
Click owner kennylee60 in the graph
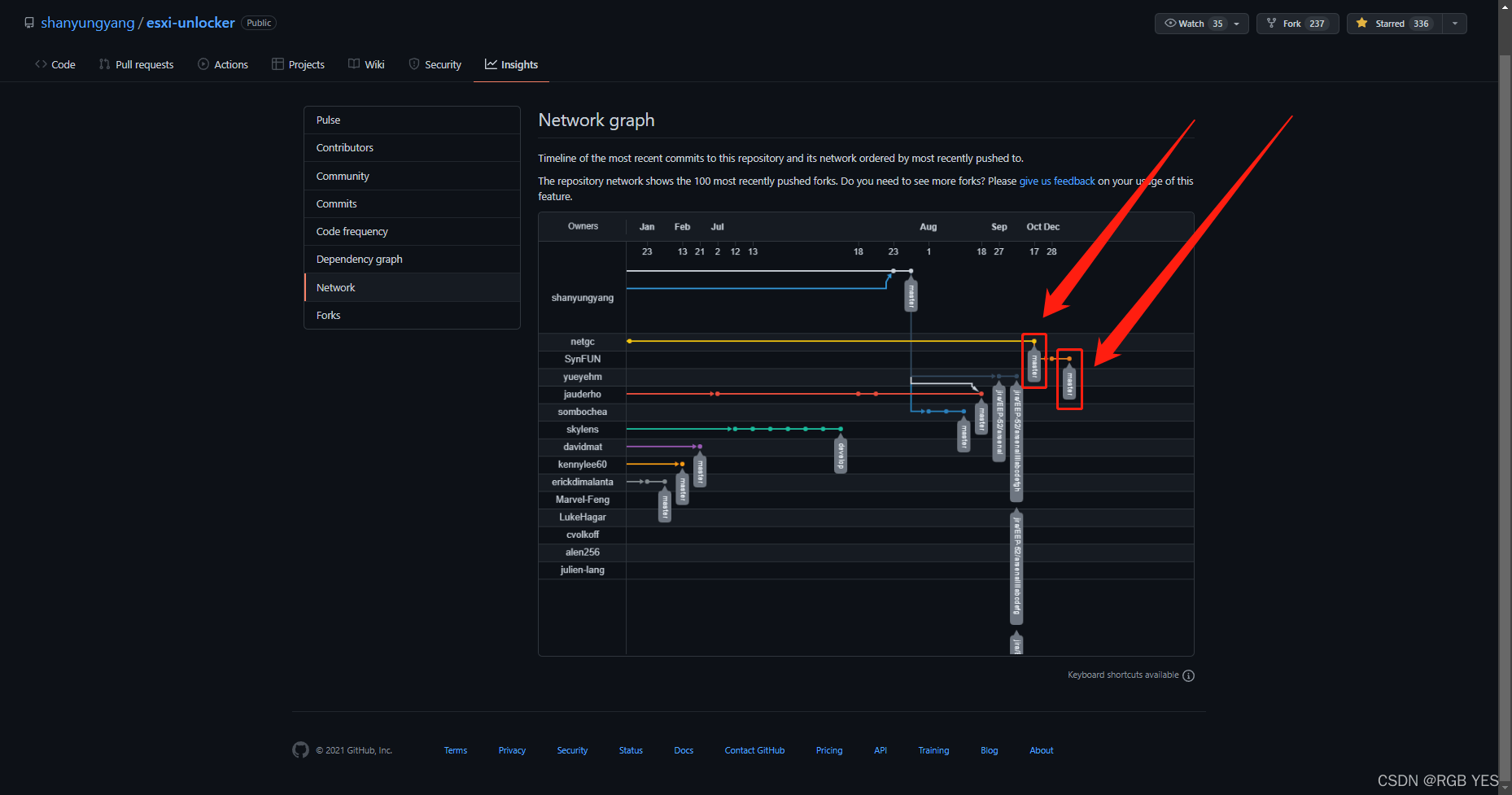583,465
